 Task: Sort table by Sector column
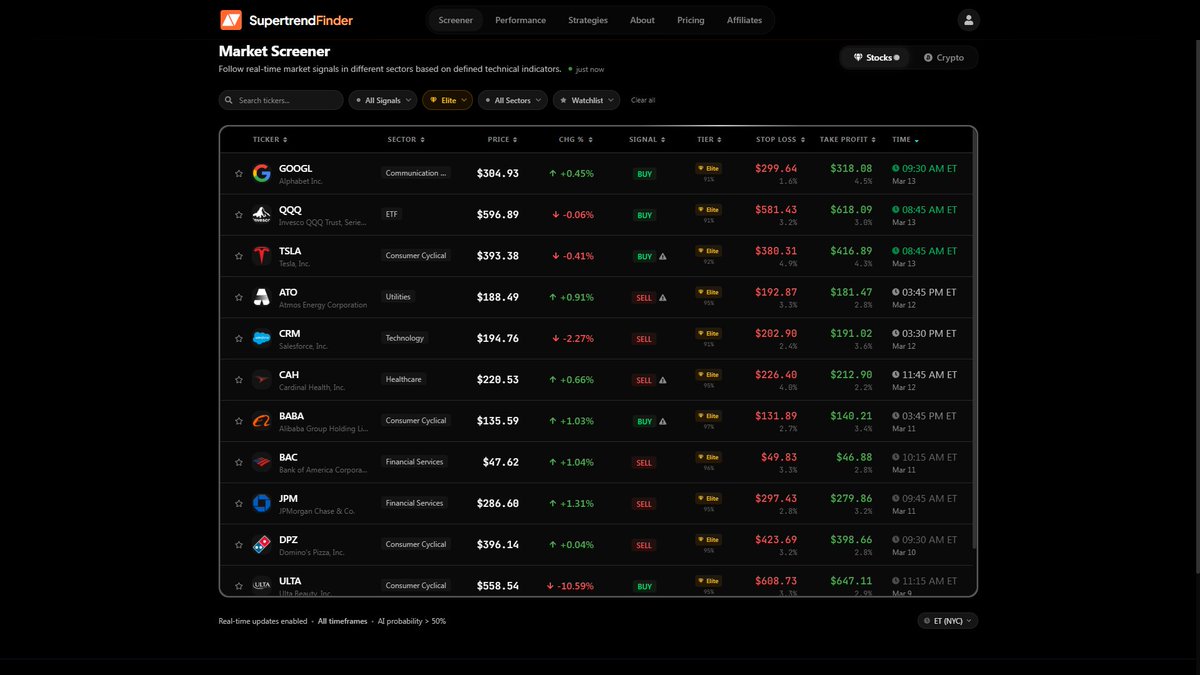tap(406, 140)
